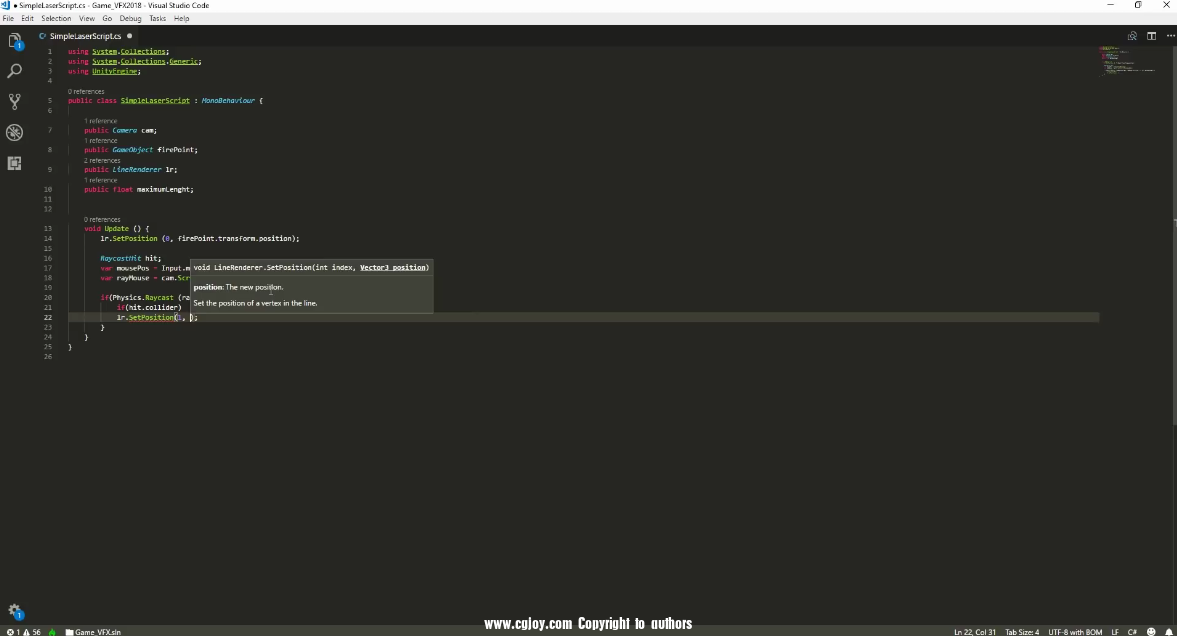Change the UTF-8 with BOM encoding

click(x=1076, y=631)
